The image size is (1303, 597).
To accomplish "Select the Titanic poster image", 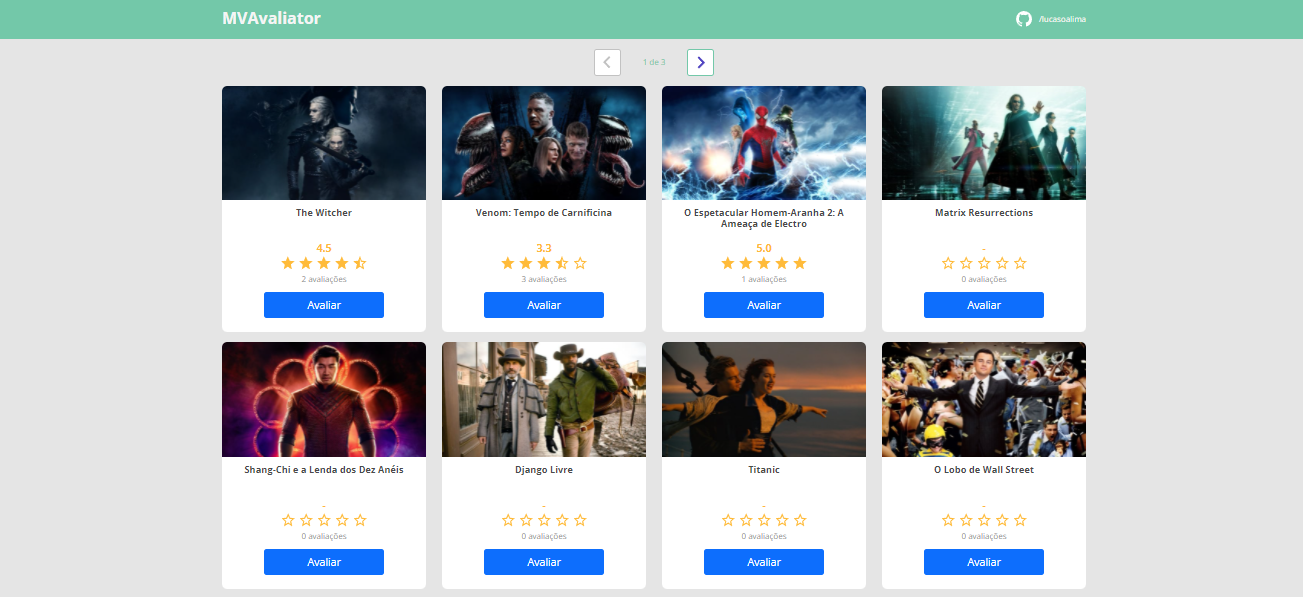I will (764, 400).
